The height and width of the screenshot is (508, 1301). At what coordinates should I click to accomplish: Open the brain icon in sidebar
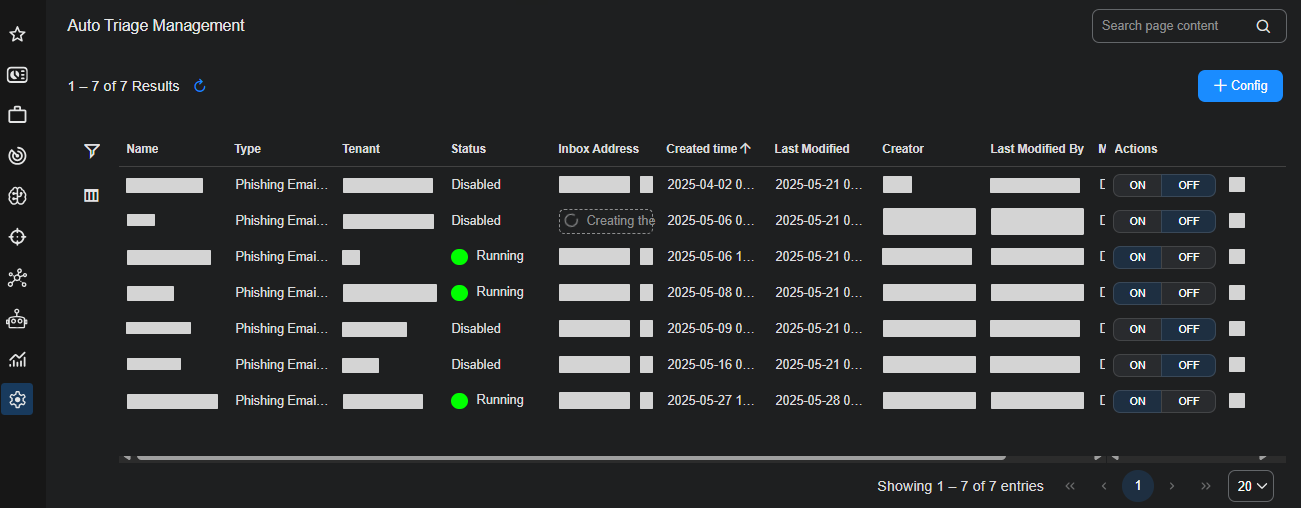click(x=17, y=196)
